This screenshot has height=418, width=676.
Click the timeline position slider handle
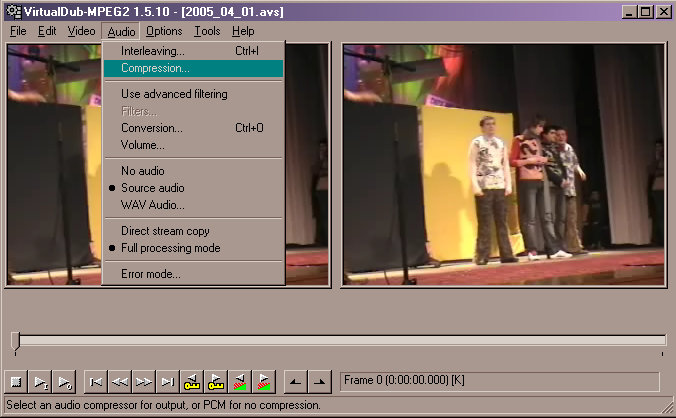point(15,341)
